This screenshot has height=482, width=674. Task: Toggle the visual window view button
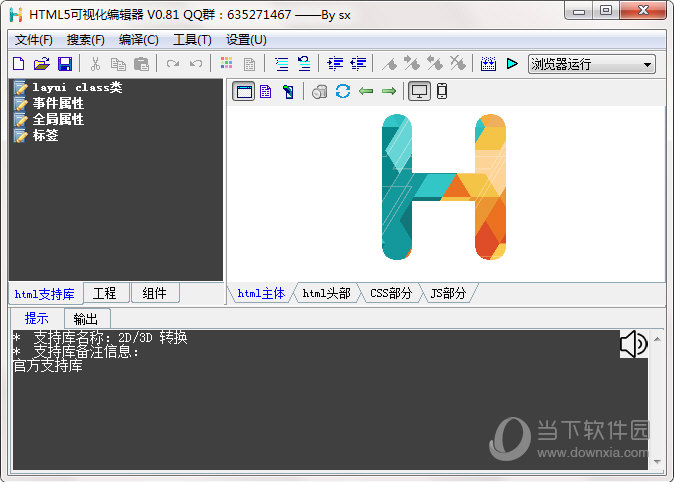244,92
